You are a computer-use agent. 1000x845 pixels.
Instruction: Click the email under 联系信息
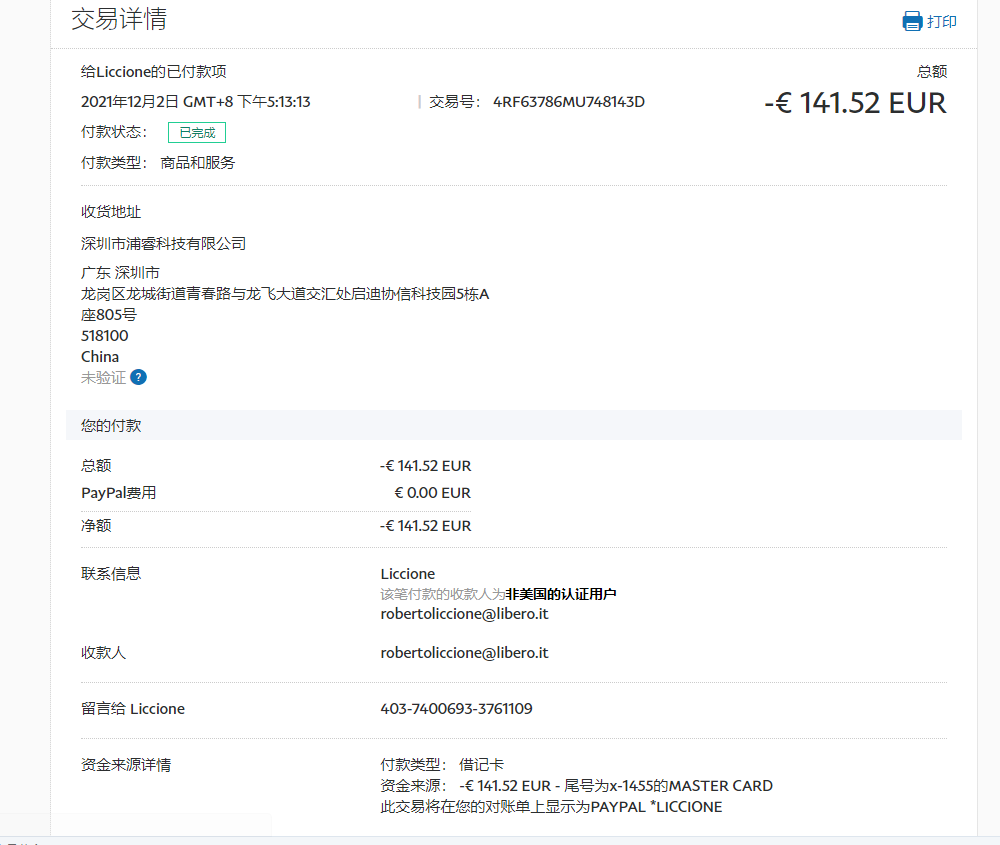[464, 613]
